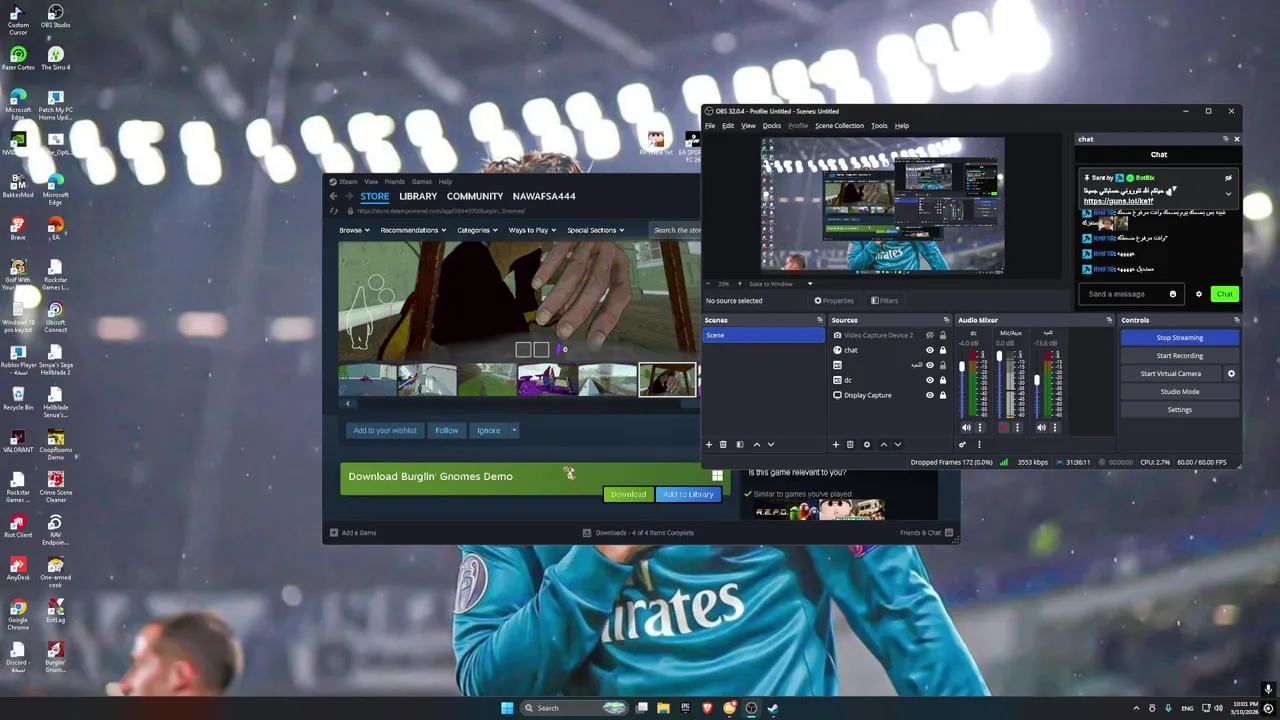Open OBS Tools menu

tap(879, 126)
